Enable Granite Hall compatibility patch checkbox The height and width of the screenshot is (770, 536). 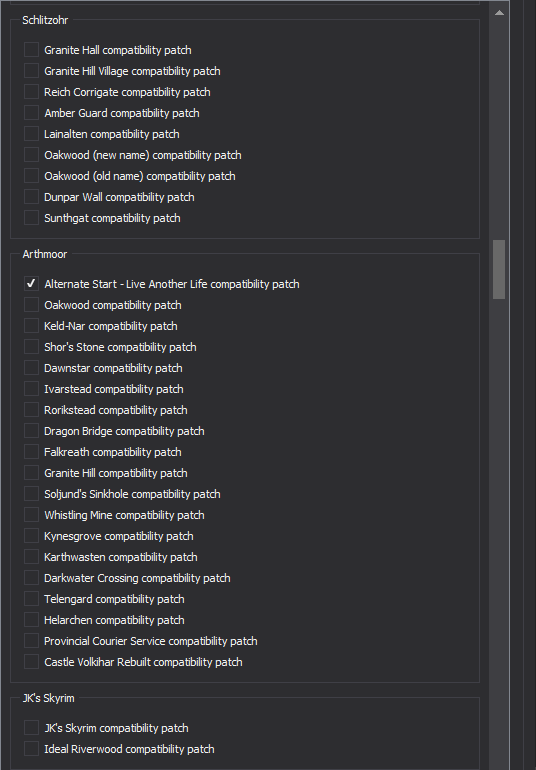click(31, 50)
